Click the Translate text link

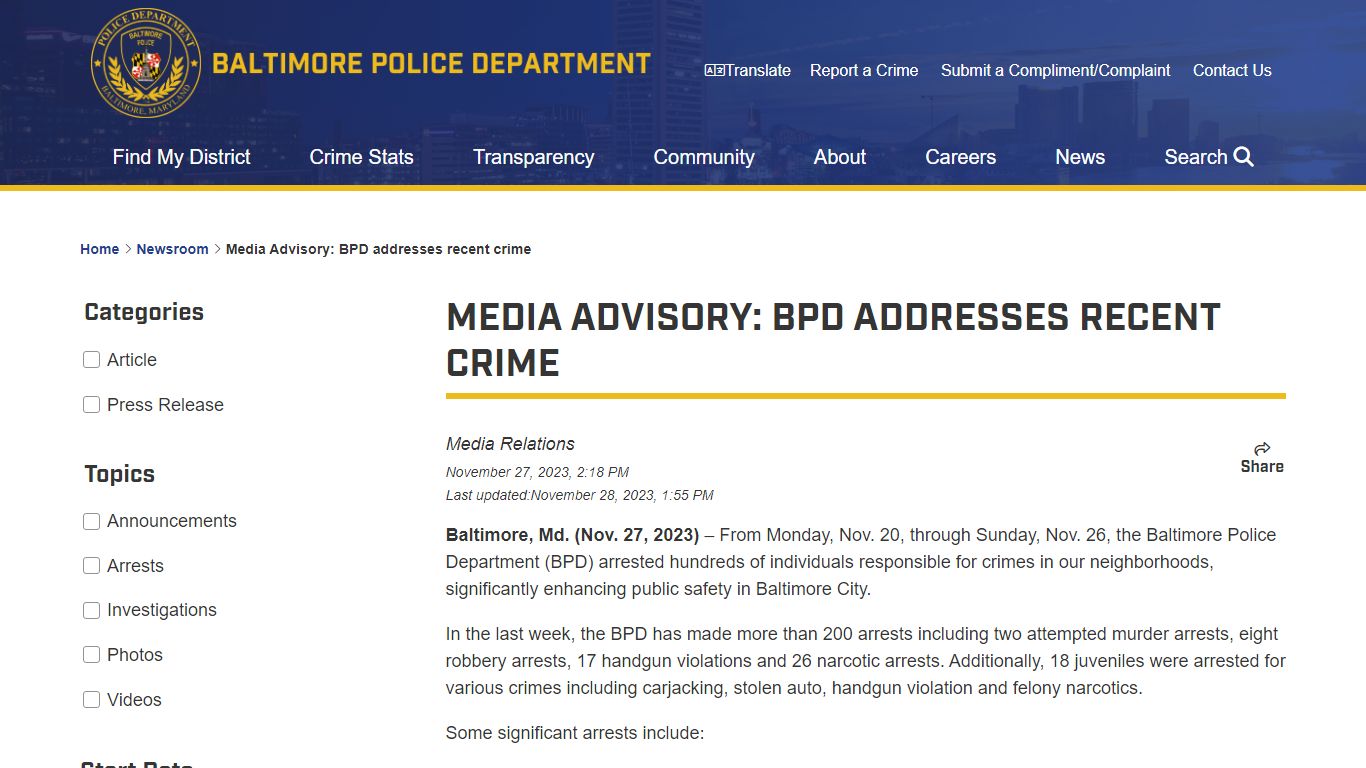click(x=758, y=70)
